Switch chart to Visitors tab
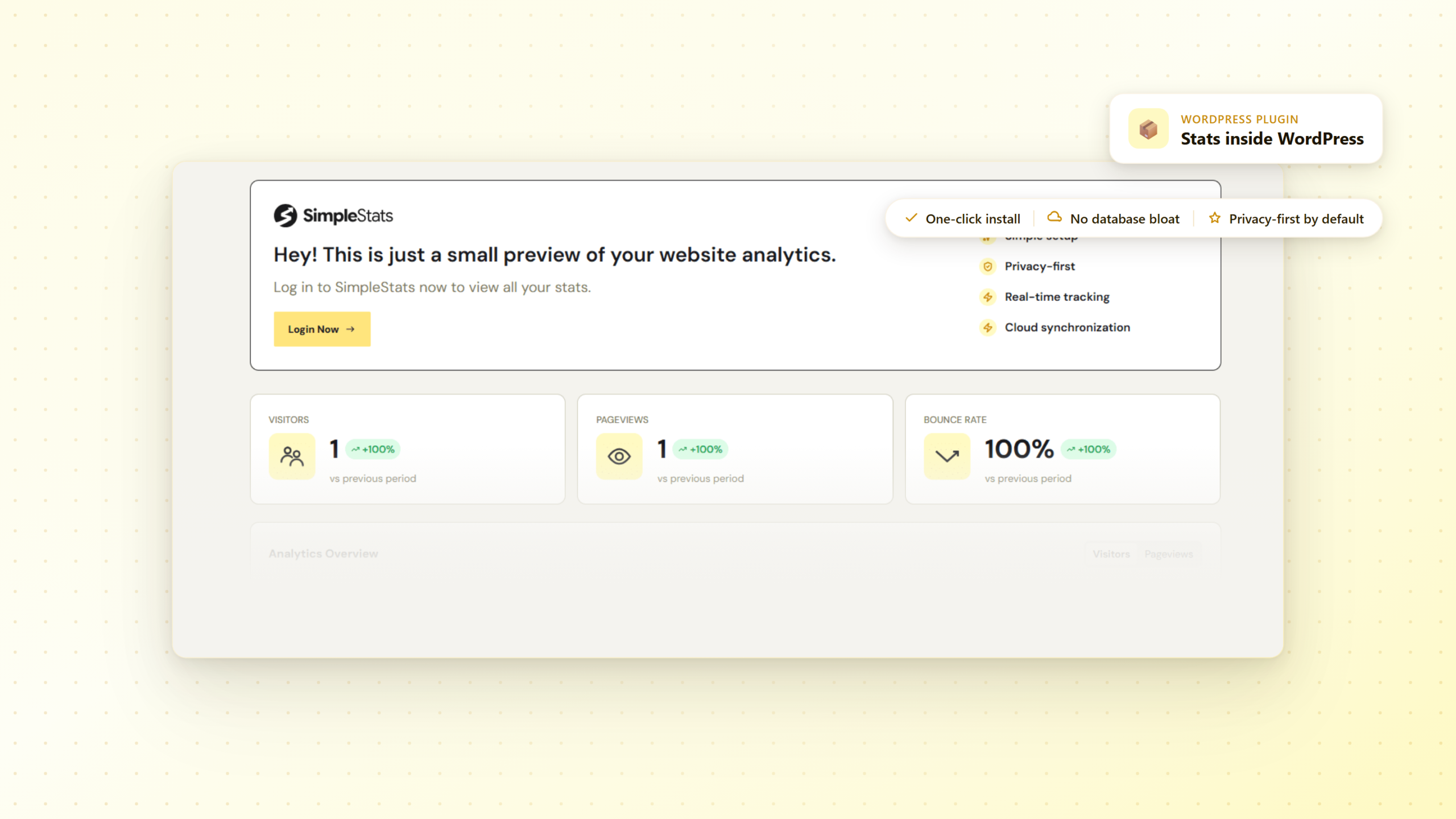Viewport: 1456px width, 819px height. pos(1111,554)
